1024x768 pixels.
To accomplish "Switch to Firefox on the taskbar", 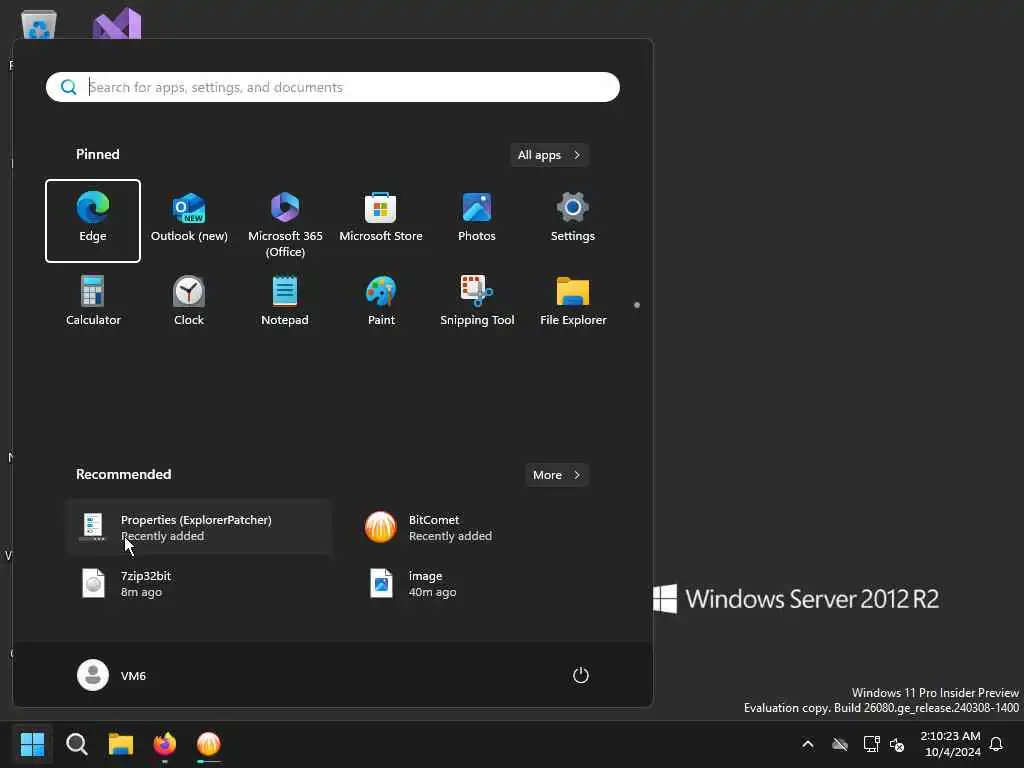I will tap(165, 744).
